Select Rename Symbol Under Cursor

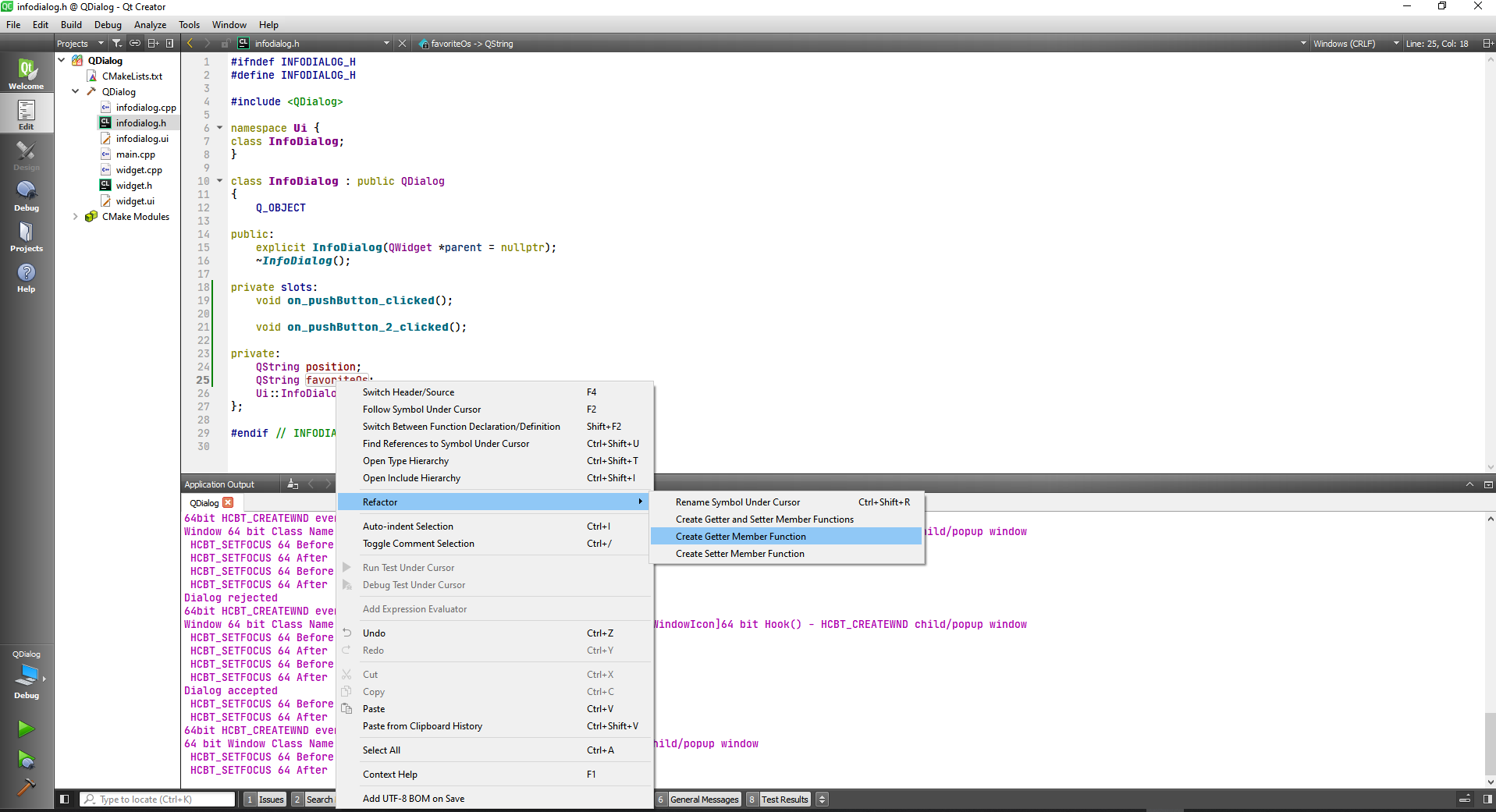(x=786, y=502)
